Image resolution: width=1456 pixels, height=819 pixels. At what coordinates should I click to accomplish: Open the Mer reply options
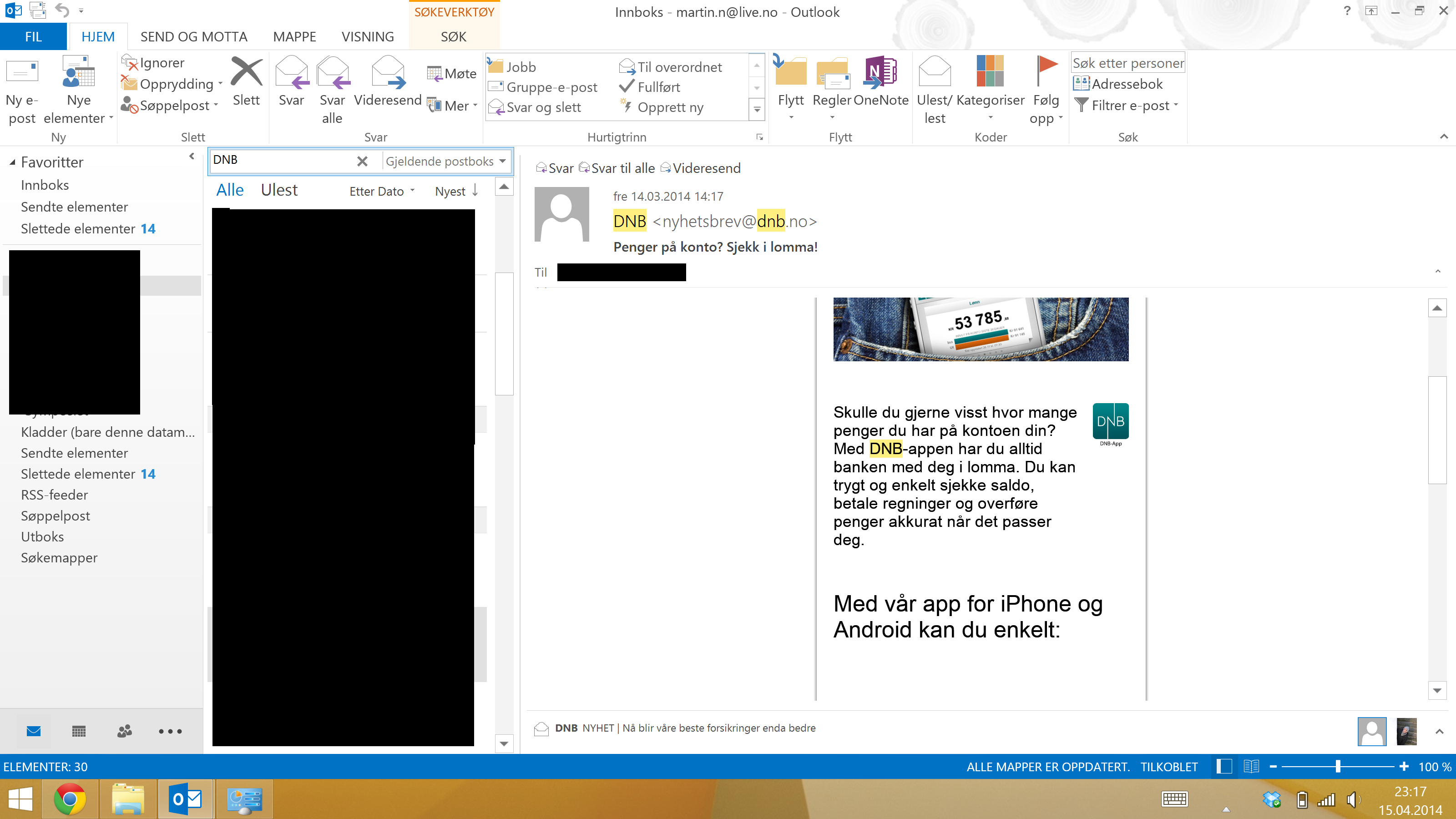452,106
